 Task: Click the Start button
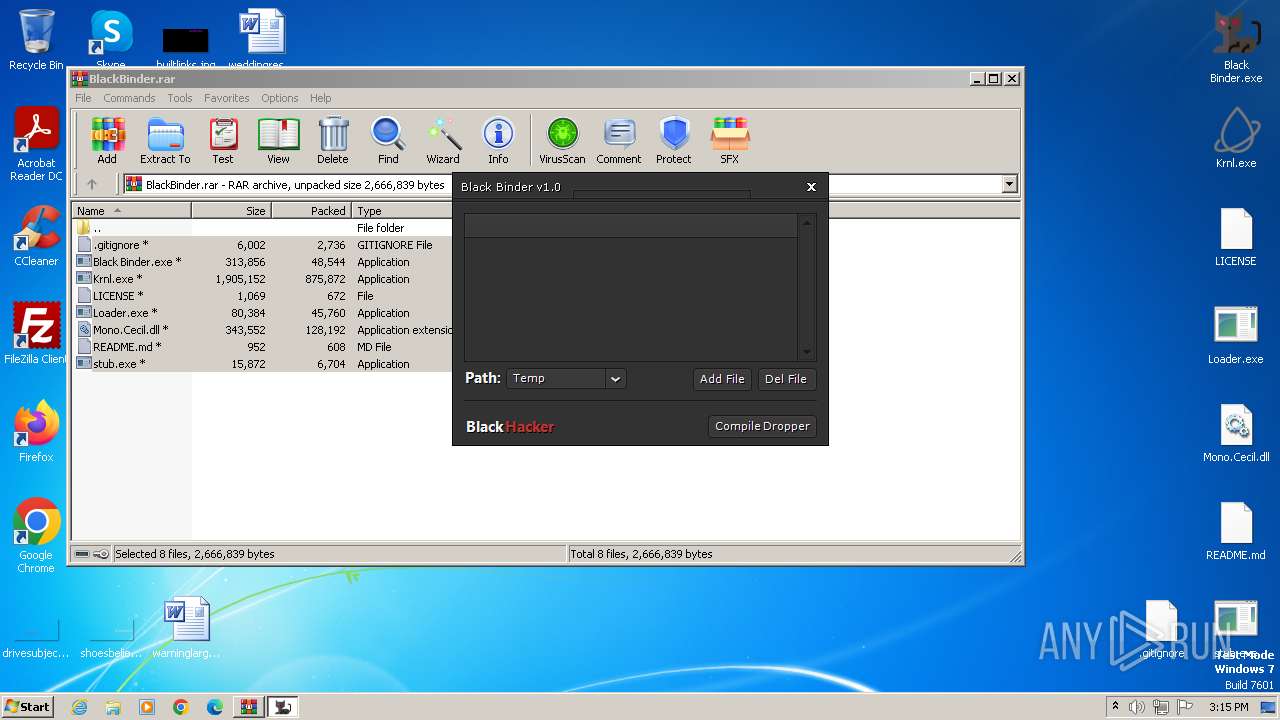pyautogui.click(x=27, y=707)
